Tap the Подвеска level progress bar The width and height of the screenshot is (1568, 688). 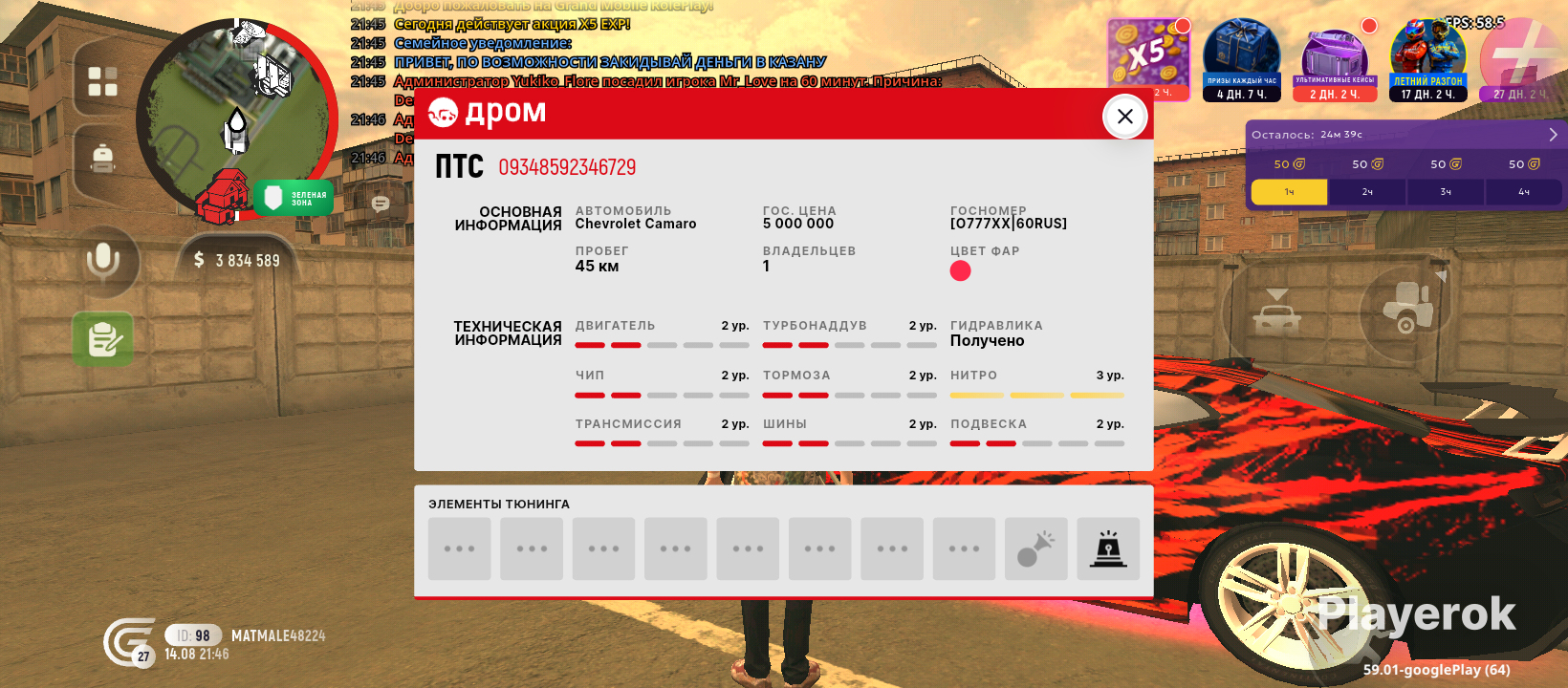point(1037,443)
